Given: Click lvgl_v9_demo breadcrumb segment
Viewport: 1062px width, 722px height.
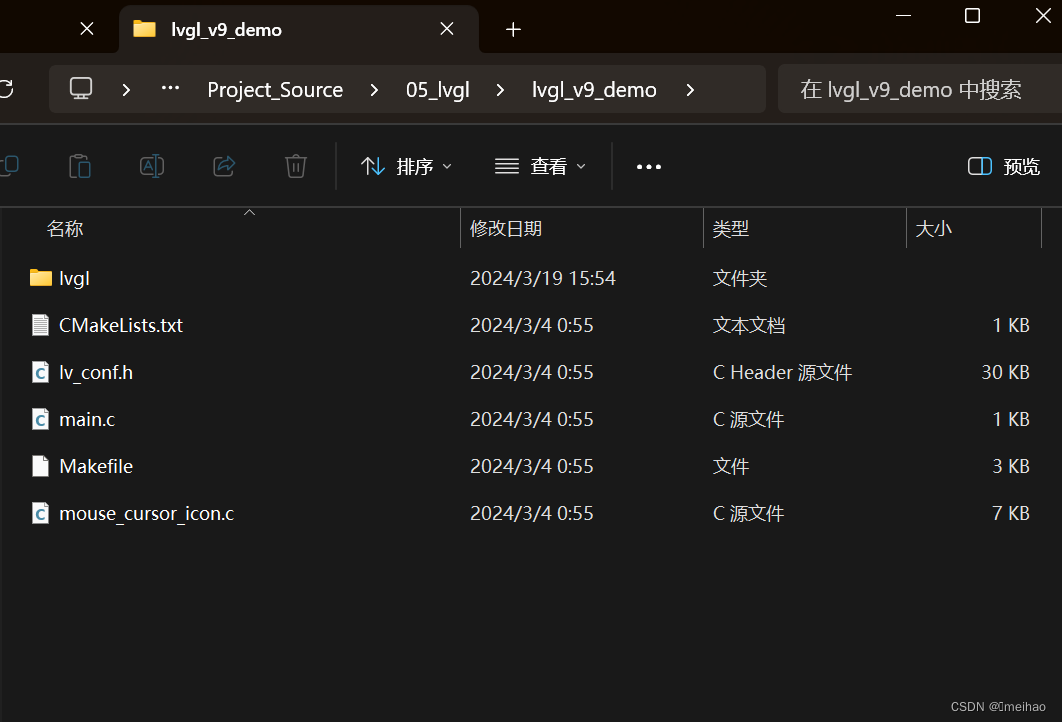Looking at the screenshot, I should 594,89.
